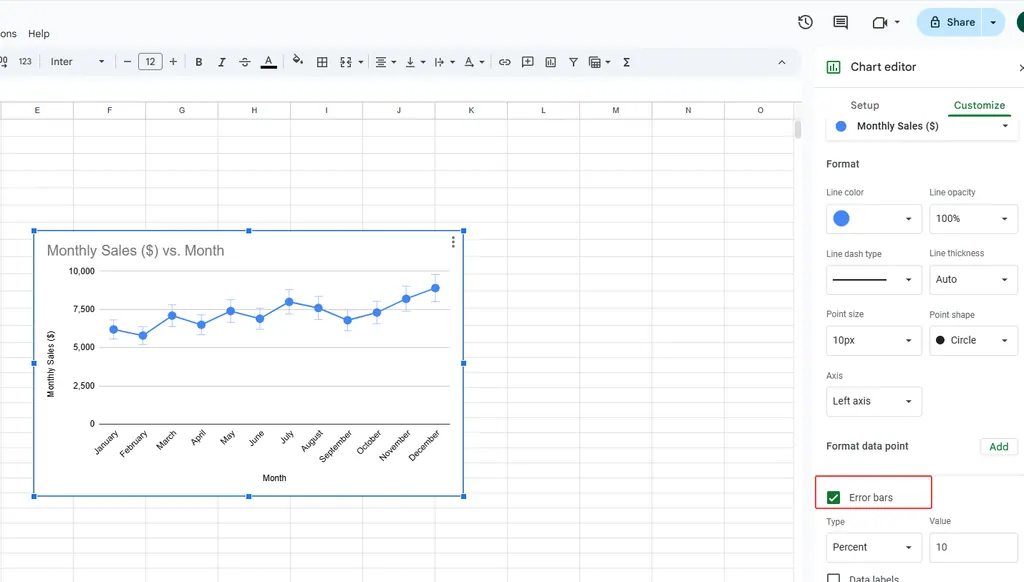This screenshot has height=582, width=1024.
Task: Open the error bar Type Percent dropdown
Action: [873, 547]
